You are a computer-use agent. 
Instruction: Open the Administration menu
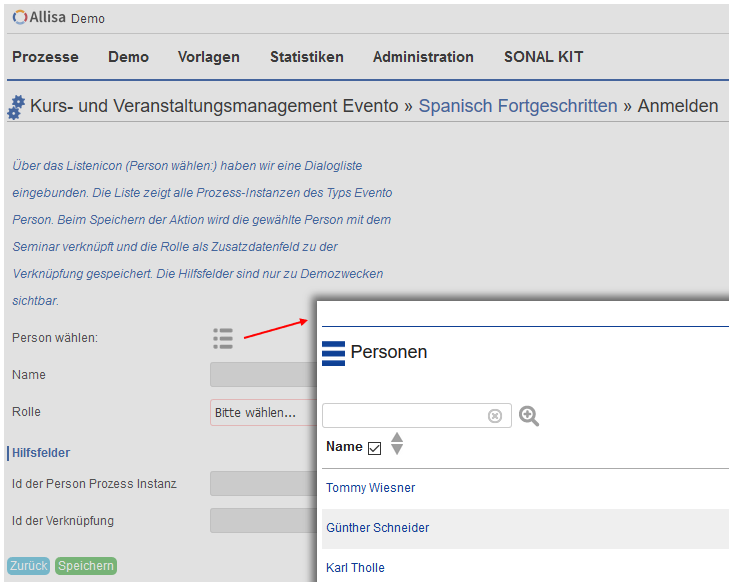[x=423, y=57]
